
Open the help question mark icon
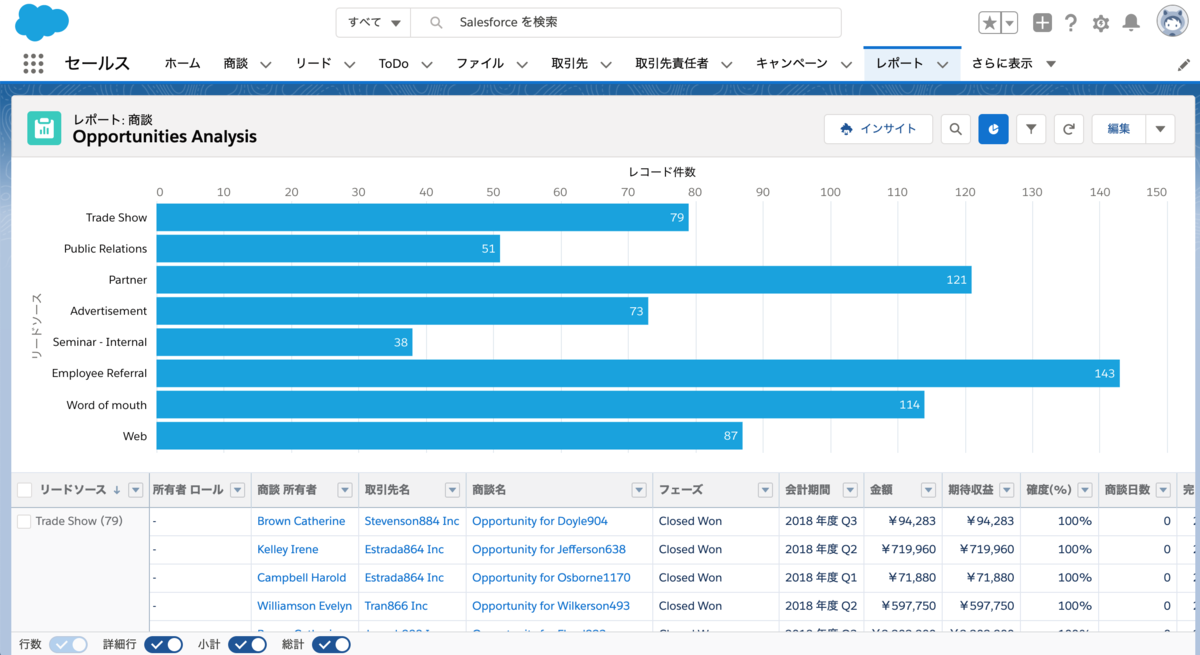1071,22
